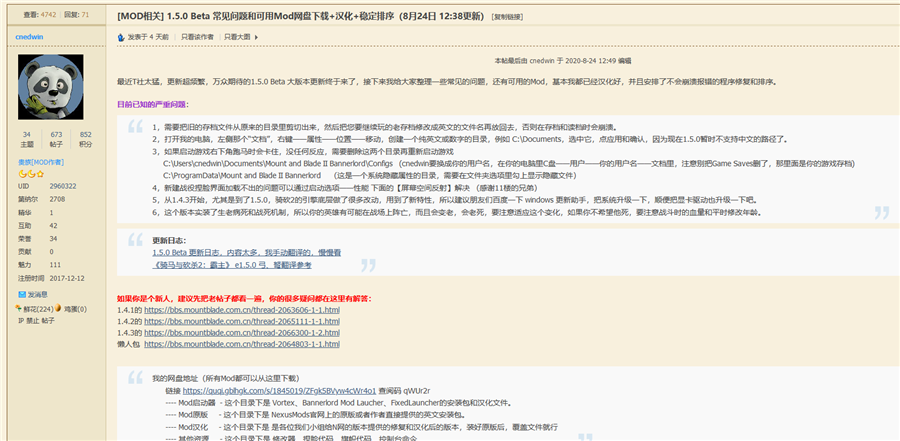Click the 精华 value 1
Image resolution: width=900 pixels, height=441 pixels.
click(51, 212)
